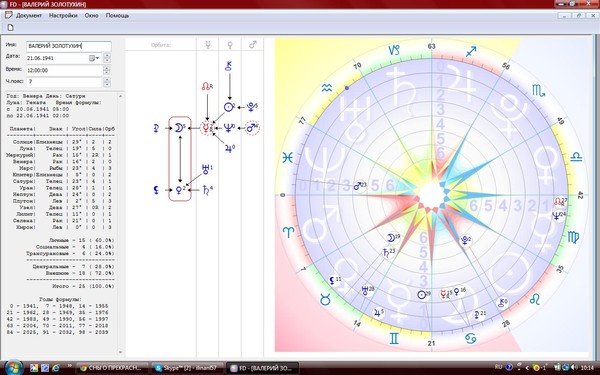Viewport: 600px width, 375px height.
Task: Click the scroll down arrow of info panel
Action: tap(121, 352)
